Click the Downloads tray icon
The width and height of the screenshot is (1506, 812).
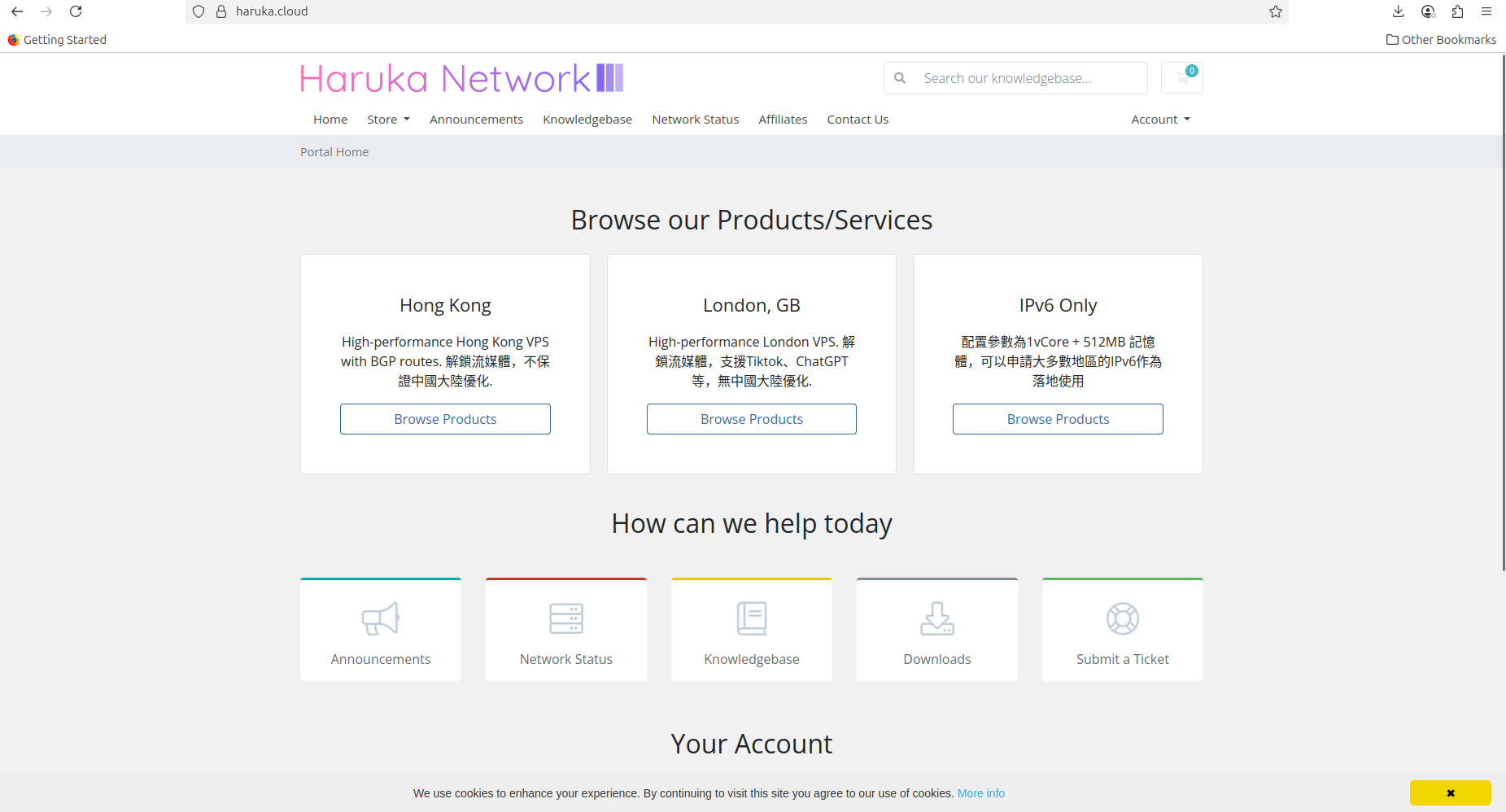click(x=937, y=618)
